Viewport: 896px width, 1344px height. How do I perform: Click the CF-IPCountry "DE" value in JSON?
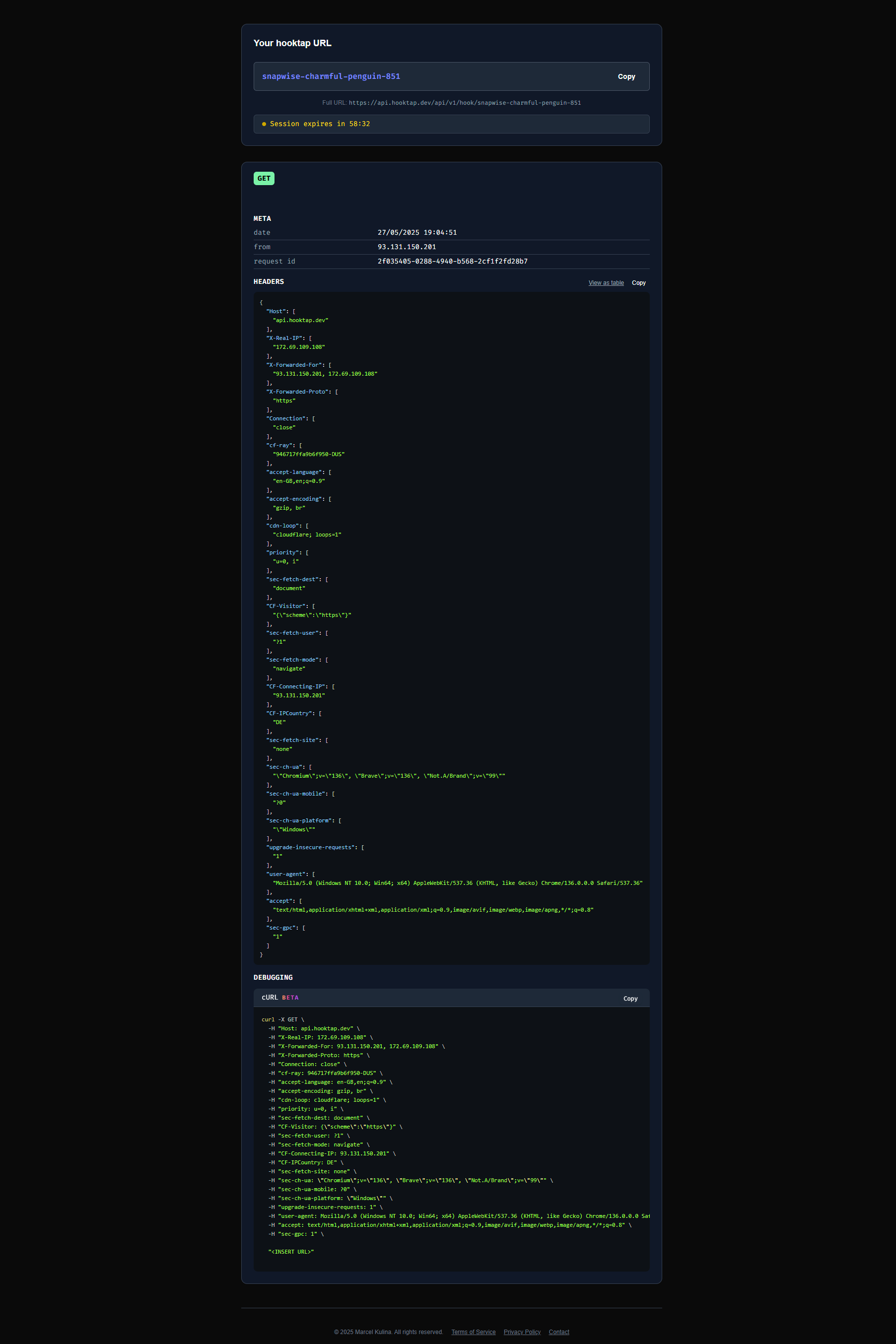(x=279, y=723)
